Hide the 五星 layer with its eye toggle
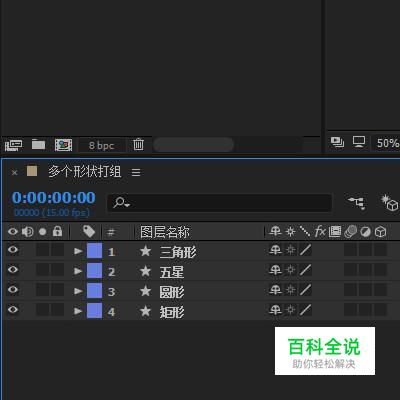The image size is (400, 400). (13, 270)
